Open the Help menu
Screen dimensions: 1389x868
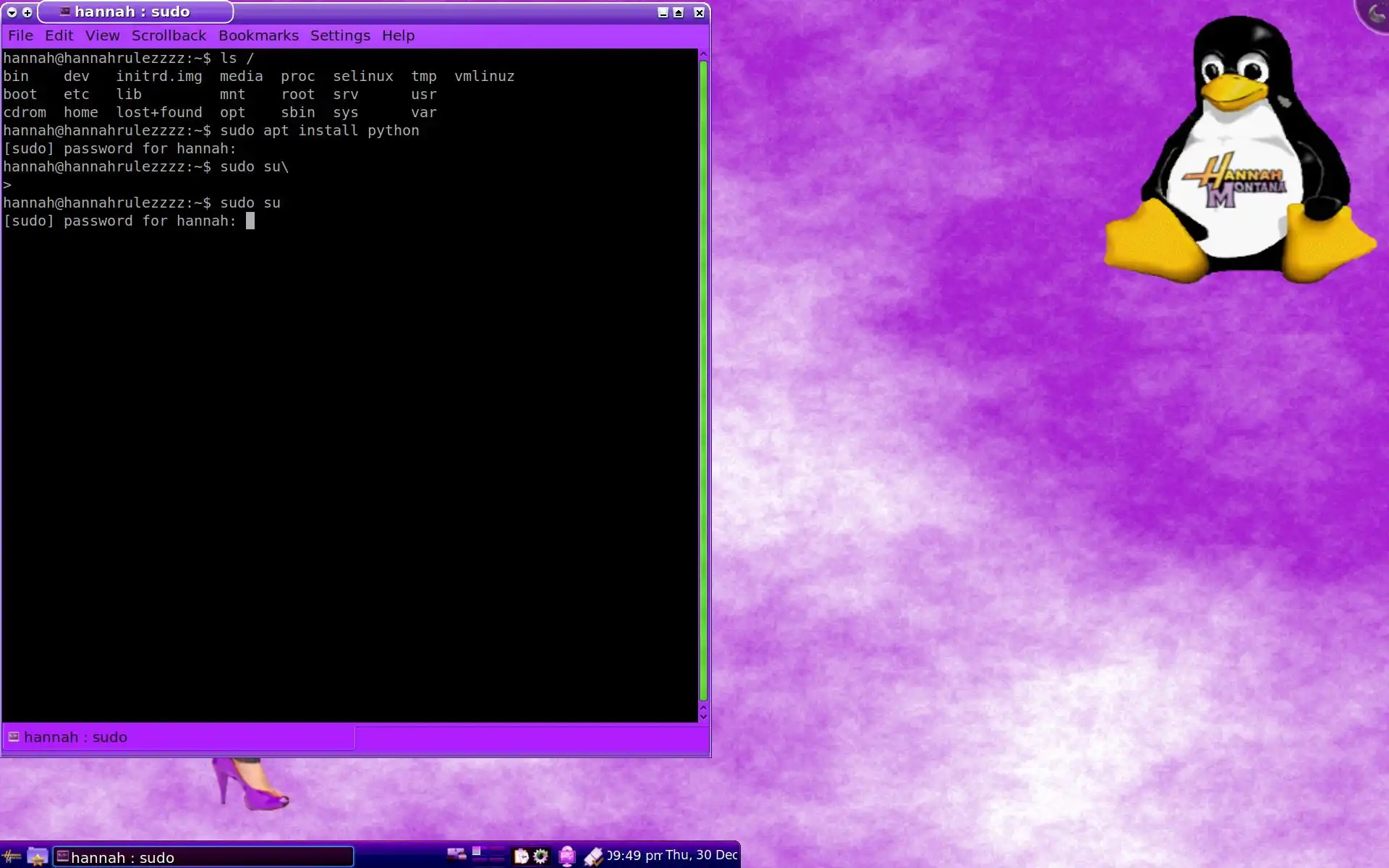tap(398, 35)
